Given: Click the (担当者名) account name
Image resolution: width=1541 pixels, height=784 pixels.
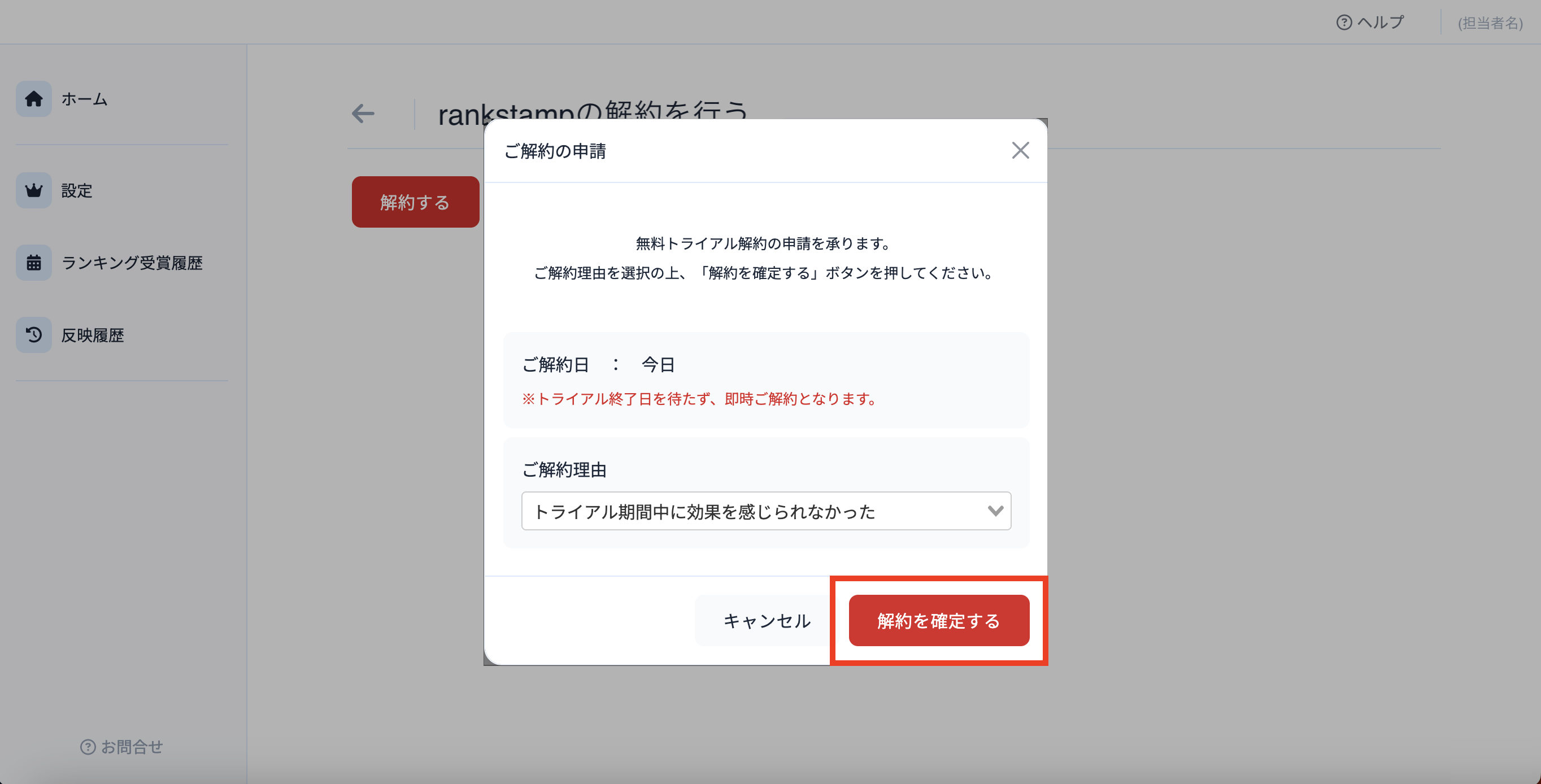Looking at the screenshot, I should (1490, 23).
